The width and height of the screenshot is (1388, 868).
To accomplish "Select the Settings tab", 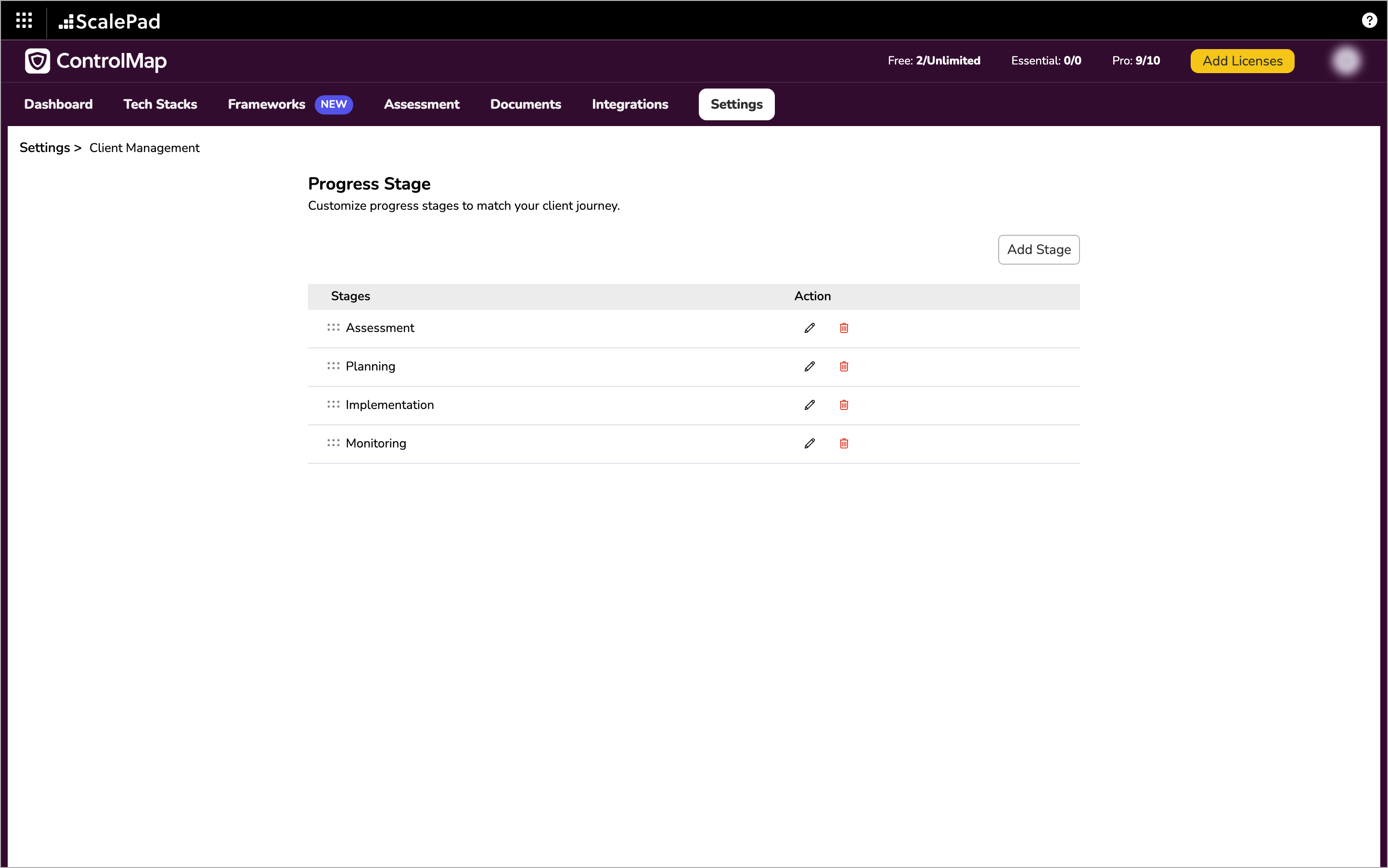I will coord(736,104).
